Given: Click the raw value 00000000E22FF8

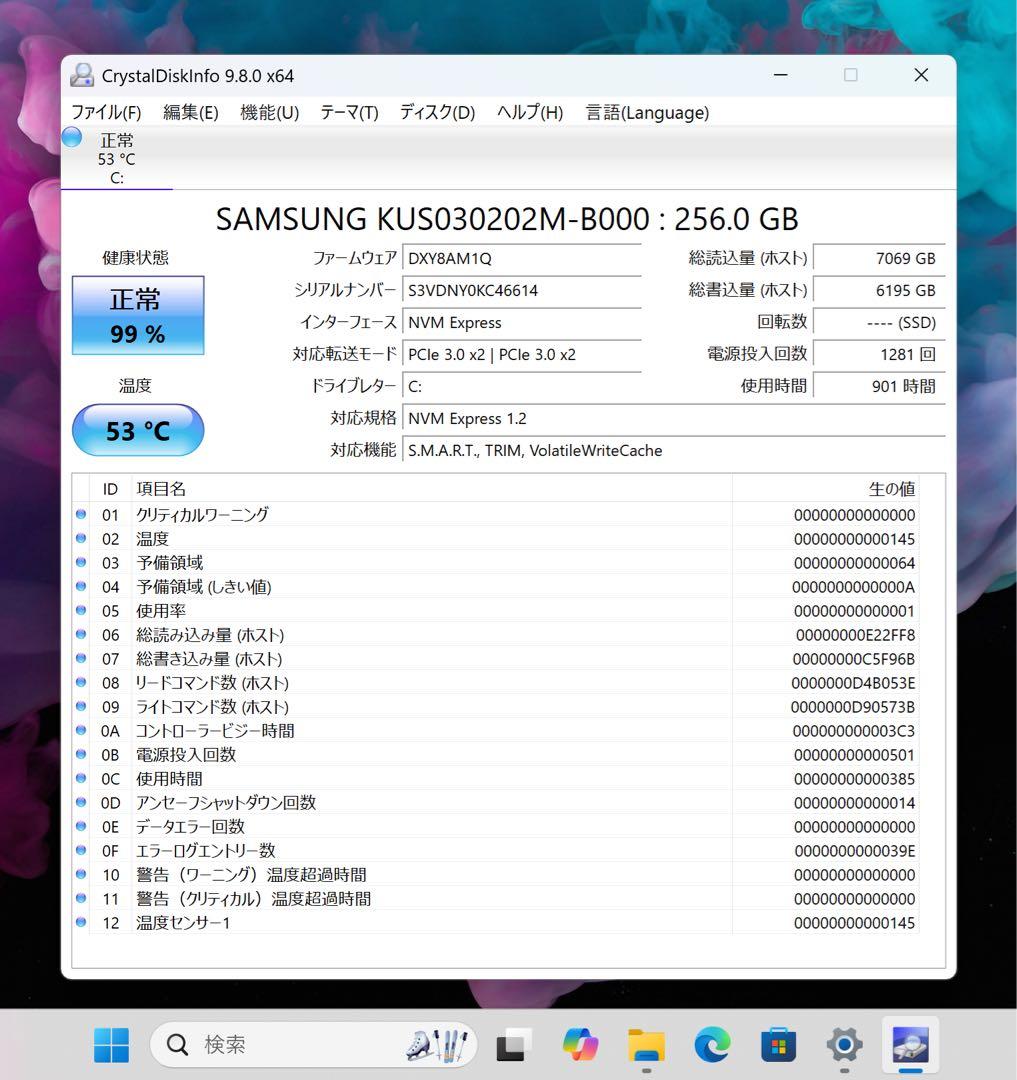Looking at the screenshot, I should [x=855, y=635].
